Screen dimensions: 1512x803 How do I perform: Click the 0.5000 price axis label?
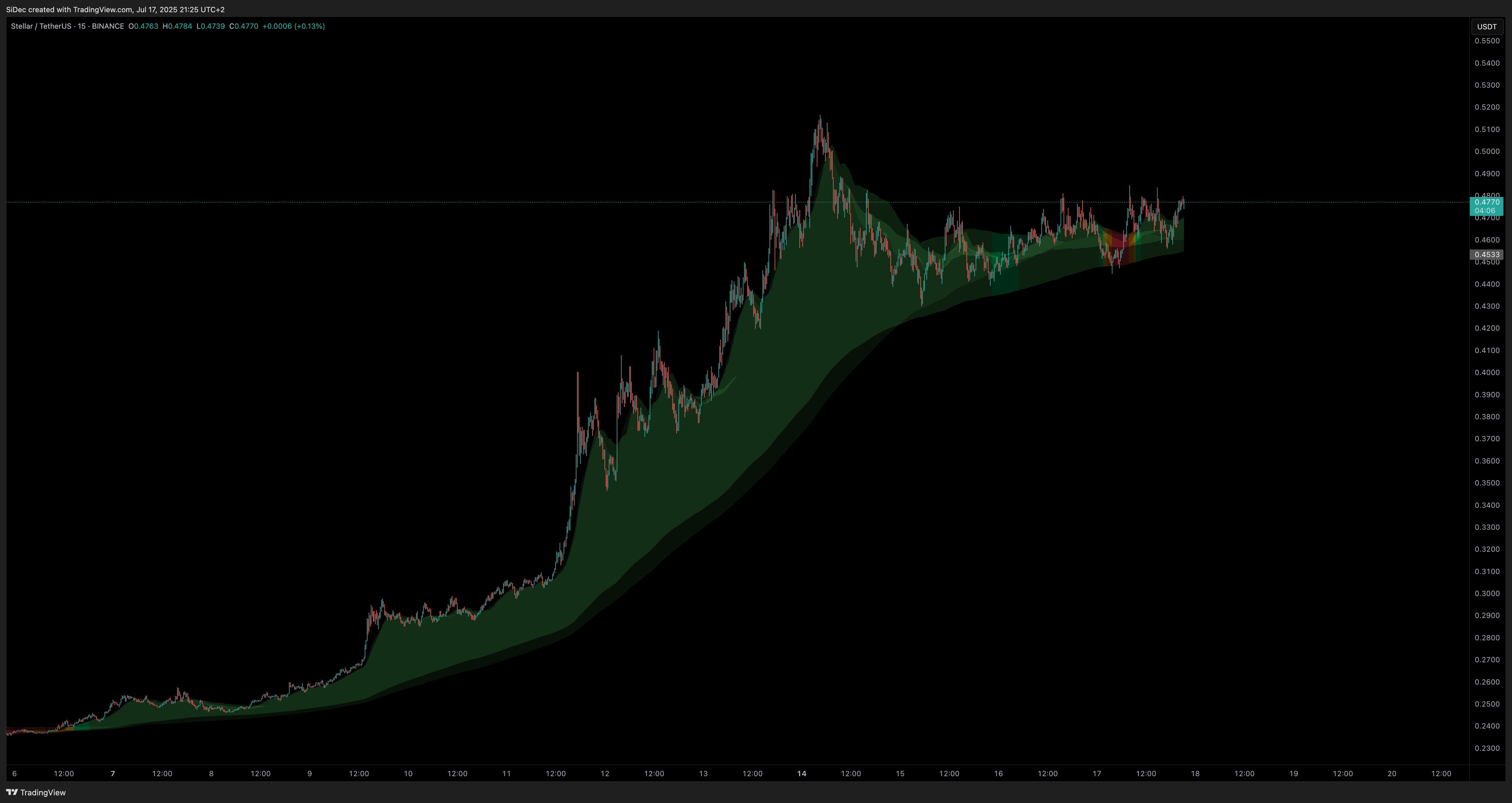(x=1487, y=151)
